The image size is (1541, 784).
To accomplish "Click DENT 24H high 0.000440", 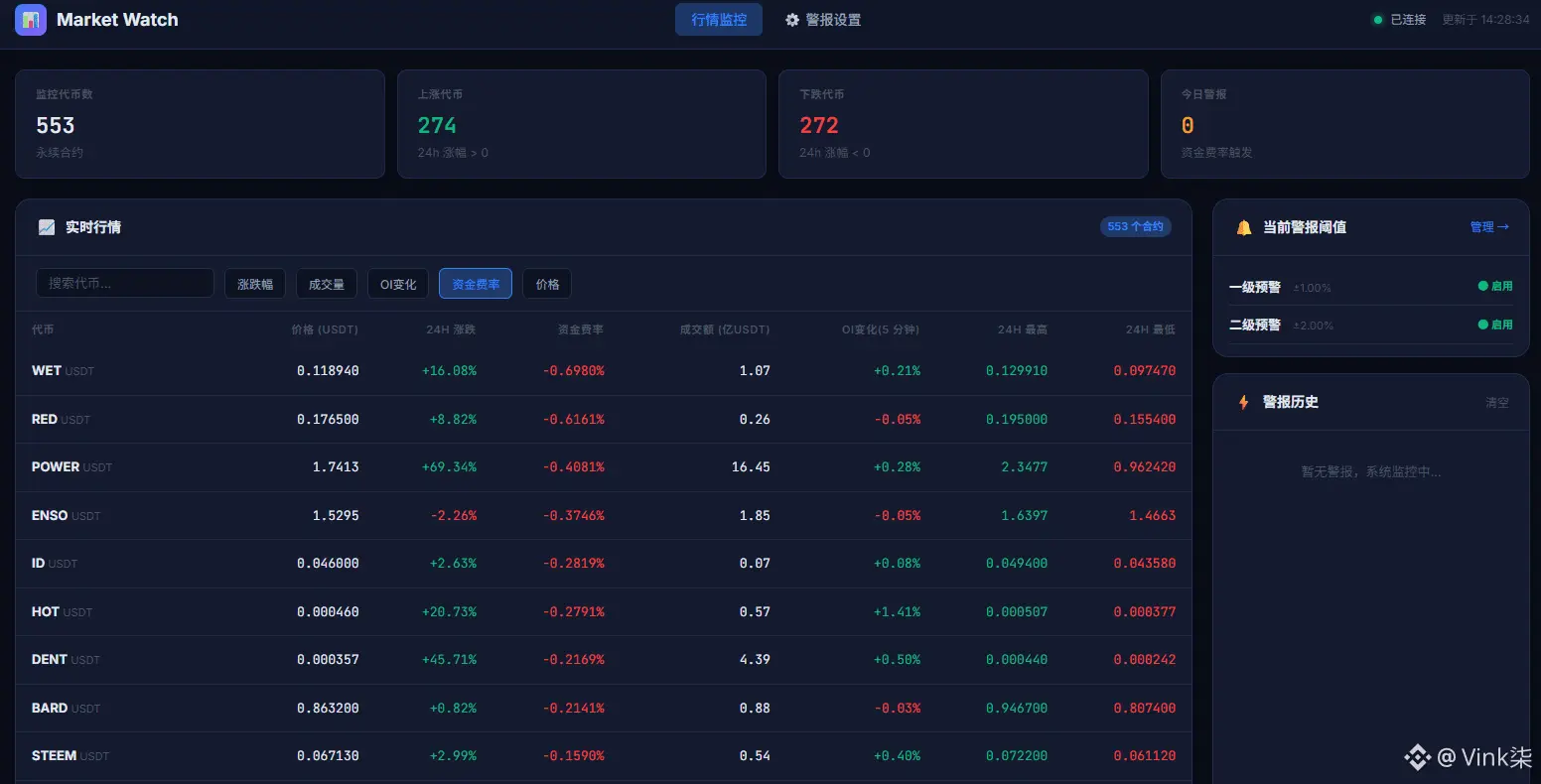I will tap(1017, 660).
